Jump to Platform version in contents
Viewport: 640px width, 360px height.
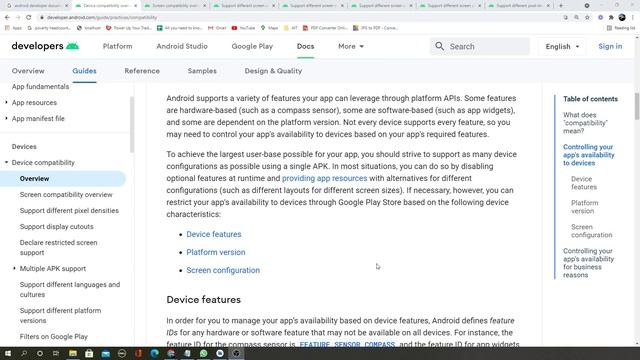584,207
